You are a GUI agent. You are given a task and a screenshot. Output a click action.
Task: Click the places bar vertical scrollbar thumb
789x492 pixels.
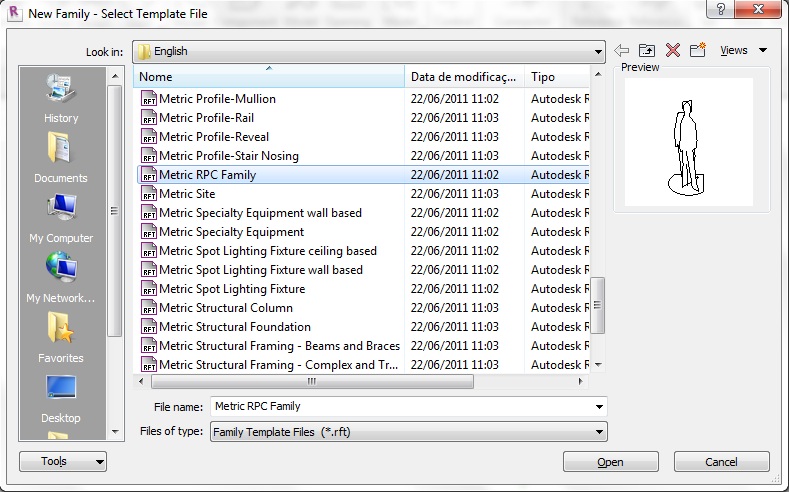pos(115,211)
